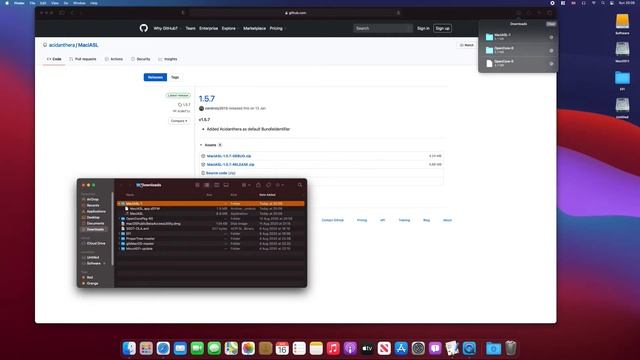Open Notes app in the Dock
640x360 pixels.
[x=316, y=348]
